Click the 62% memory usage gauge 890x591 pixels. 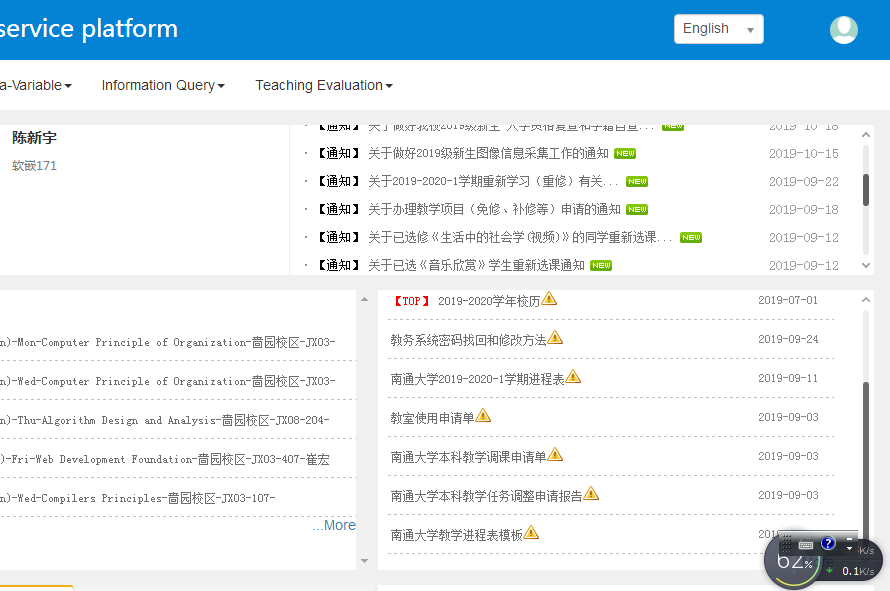[x=794, y=563]
